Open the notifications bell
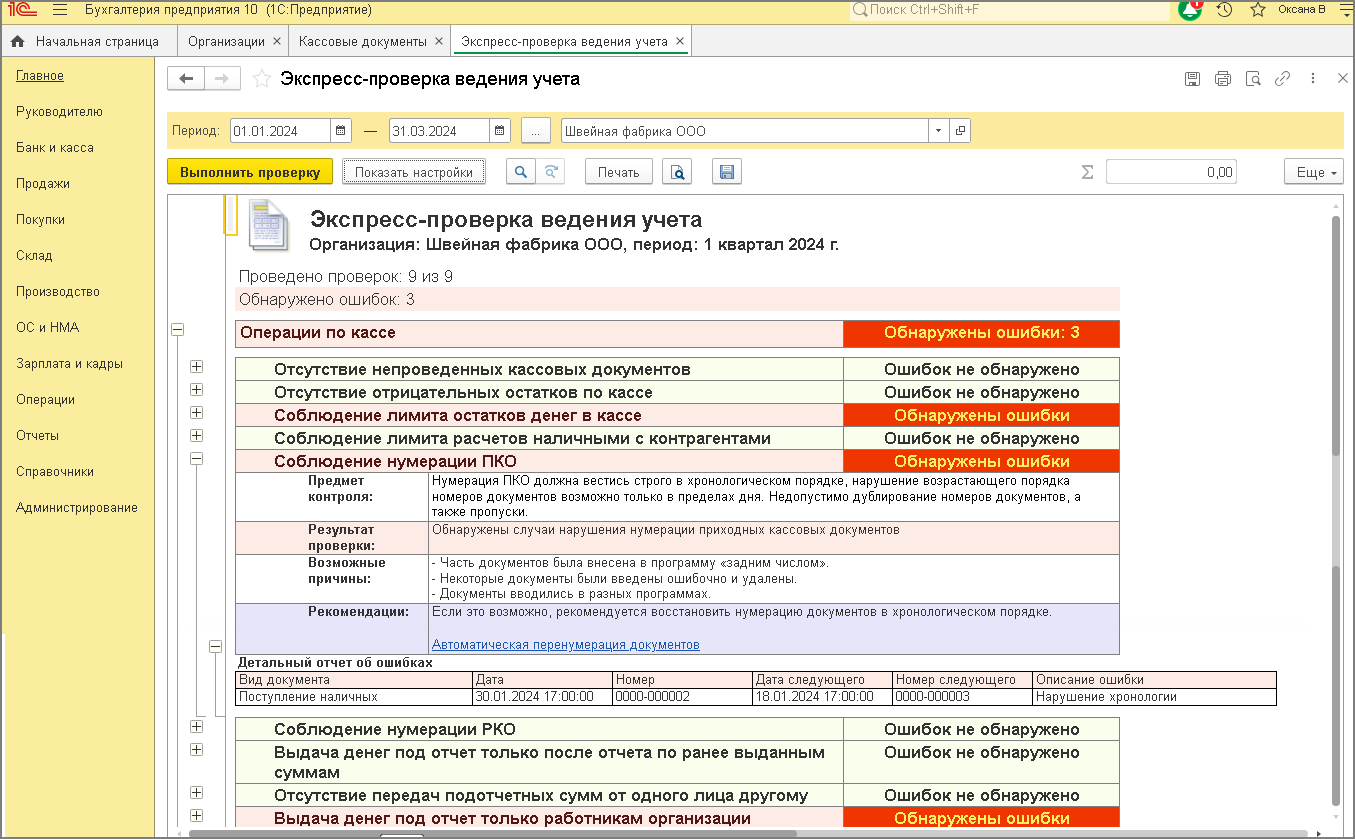The width and height of the screenshot is (1355, 839). pyautogui.click(x=1190, y=10)
